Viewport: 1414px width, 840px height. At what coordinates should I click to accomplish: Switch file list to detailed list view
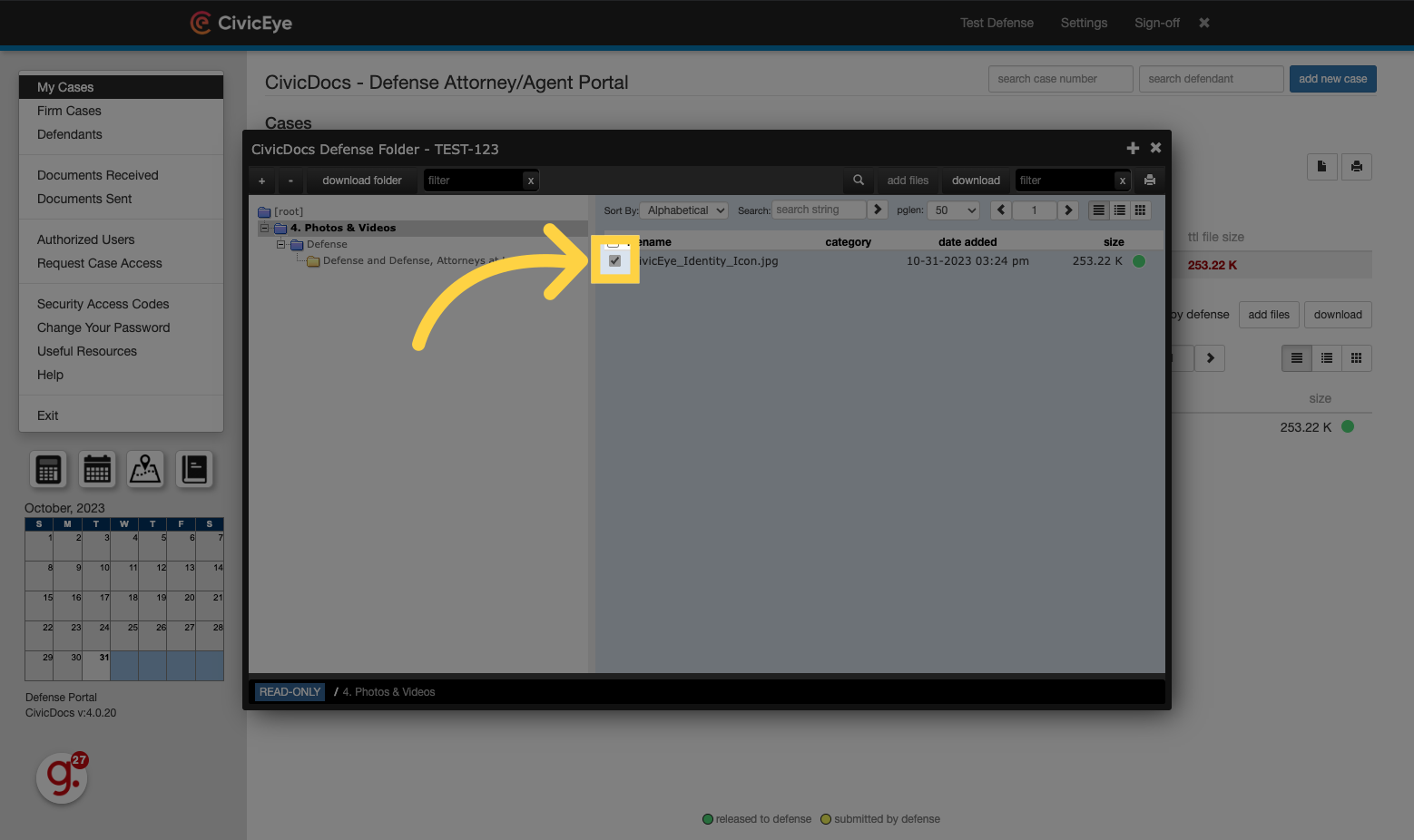point(1099,210)
